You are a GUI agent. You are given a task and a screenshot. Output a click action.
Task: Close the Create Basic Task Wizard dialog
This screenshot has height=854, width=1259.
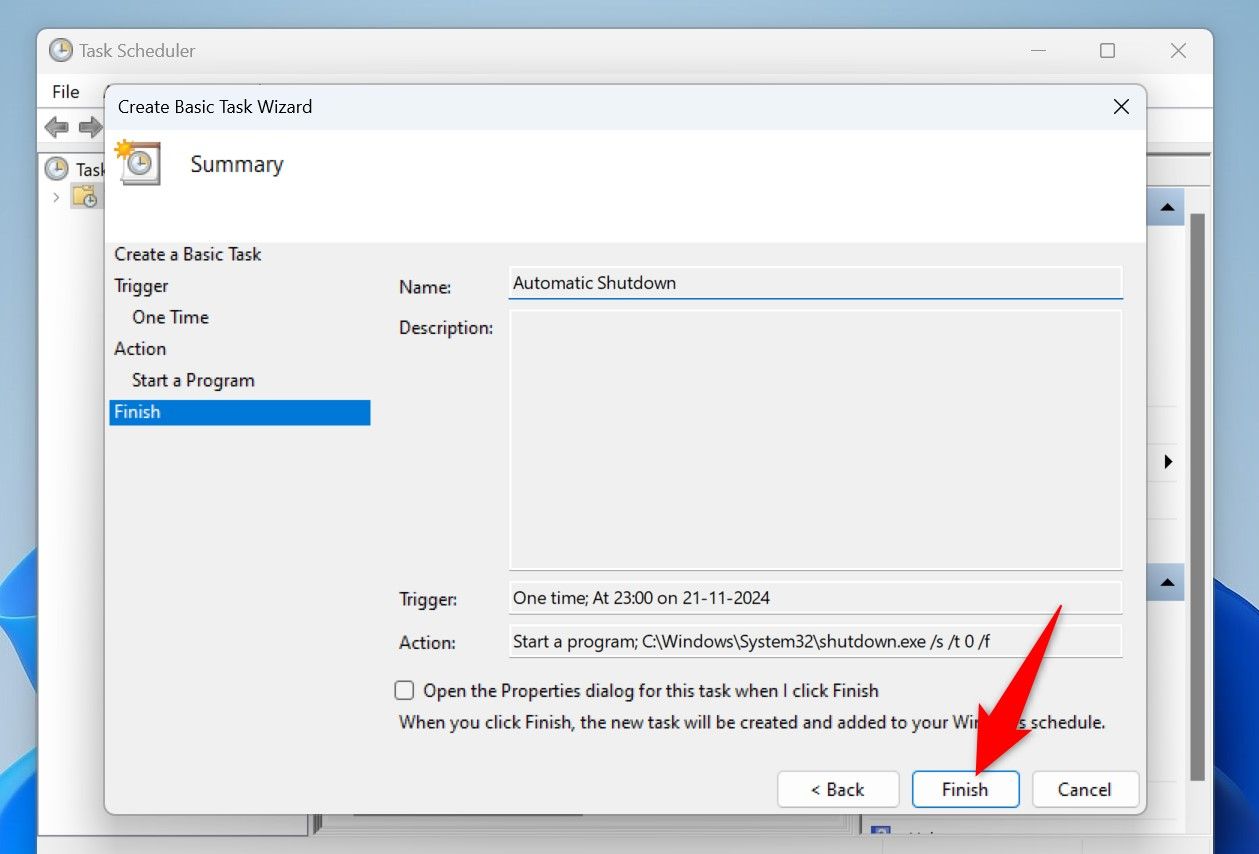[1121, 107]
